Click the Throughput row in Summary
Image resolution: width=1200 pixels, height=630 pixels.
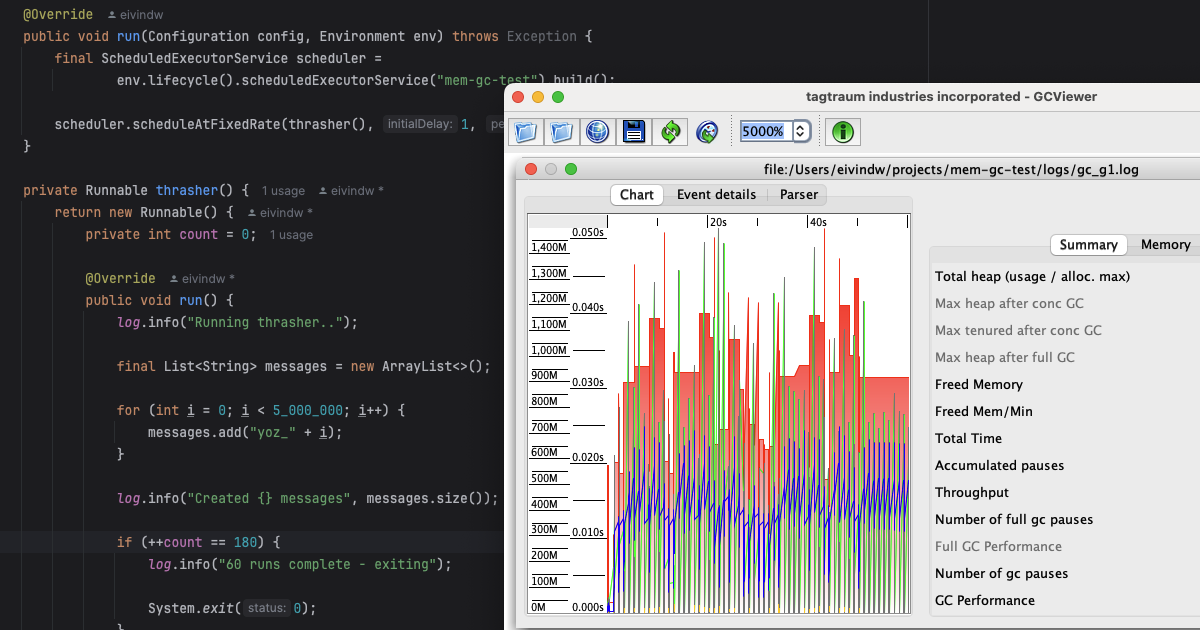coord(971,493)
